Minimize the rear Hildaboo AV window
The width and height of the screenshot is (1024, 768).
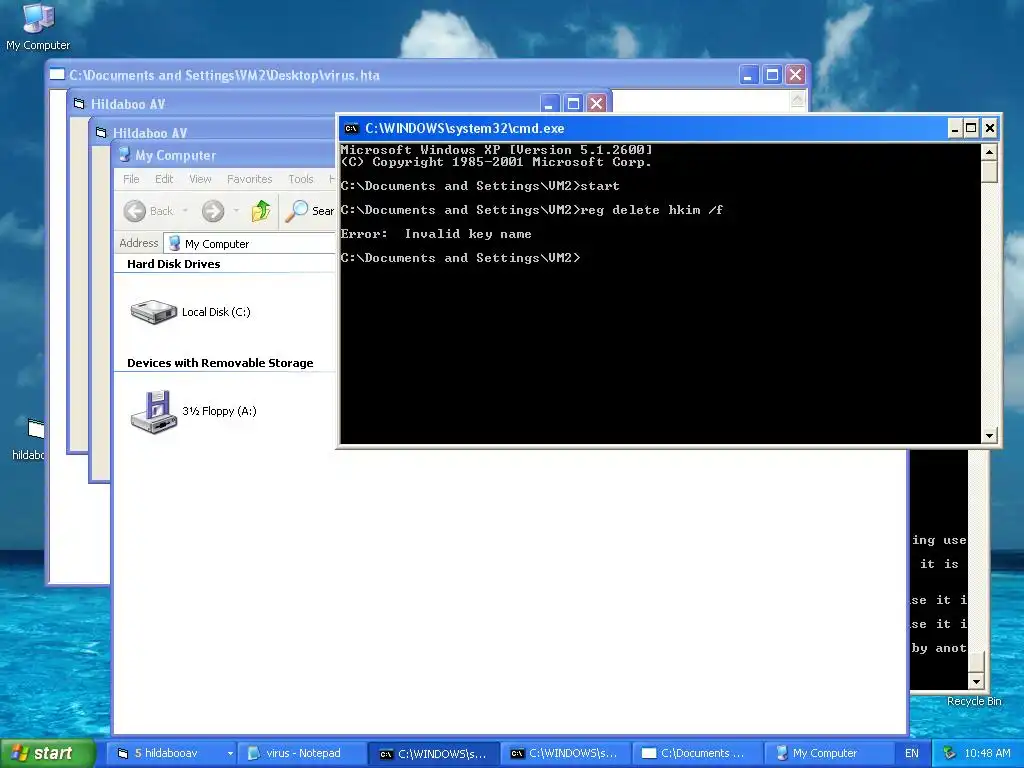(x=550, y=104)
